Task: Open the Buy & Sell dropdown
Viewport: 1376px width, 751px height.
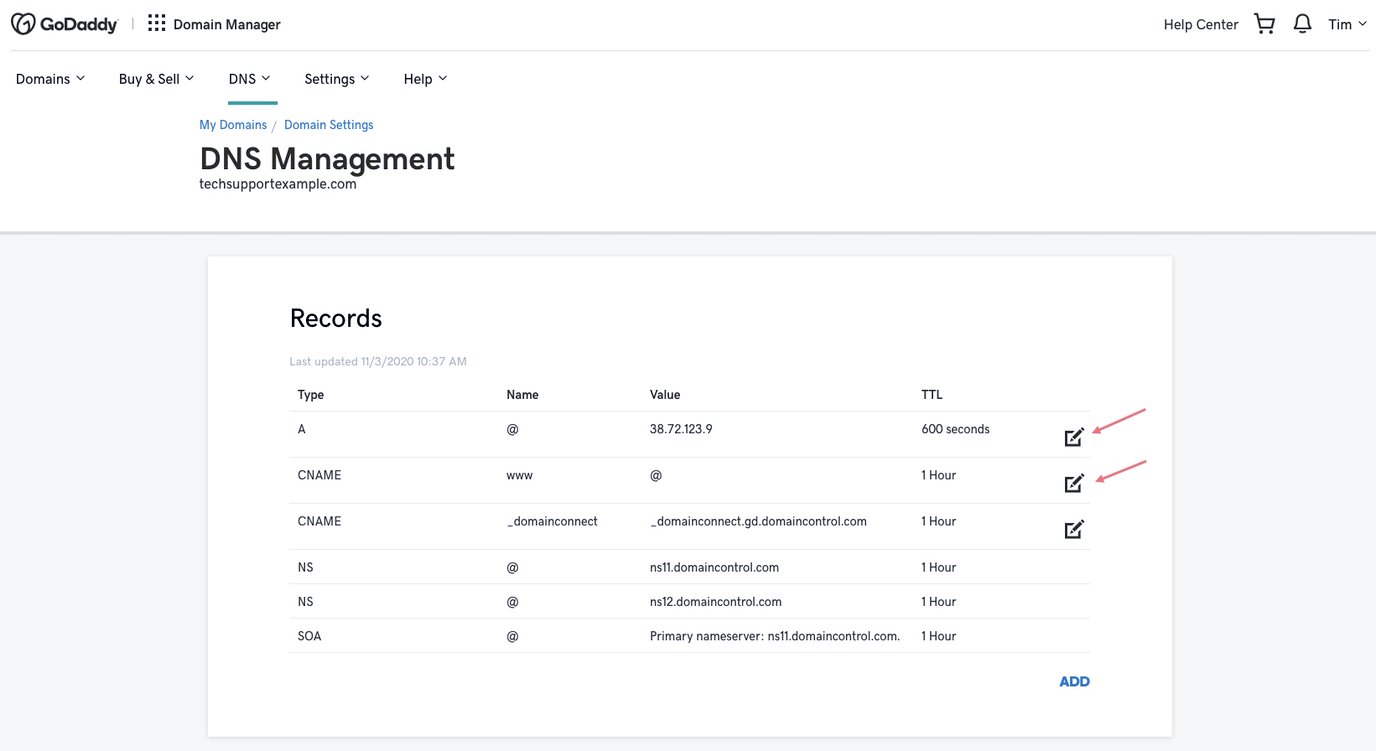Action: (x=156, y=79)
